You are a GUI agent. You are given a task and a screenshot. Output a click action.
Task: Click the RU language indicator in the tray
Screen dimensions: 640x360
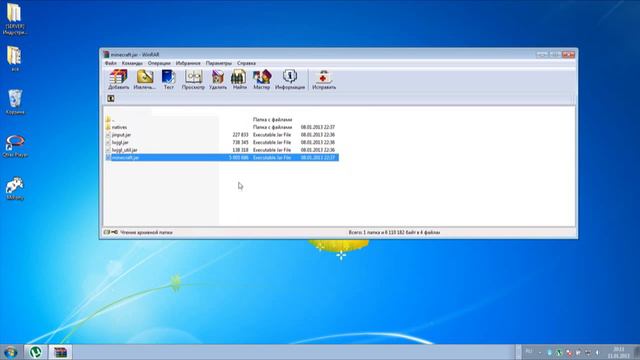[529, 352]
